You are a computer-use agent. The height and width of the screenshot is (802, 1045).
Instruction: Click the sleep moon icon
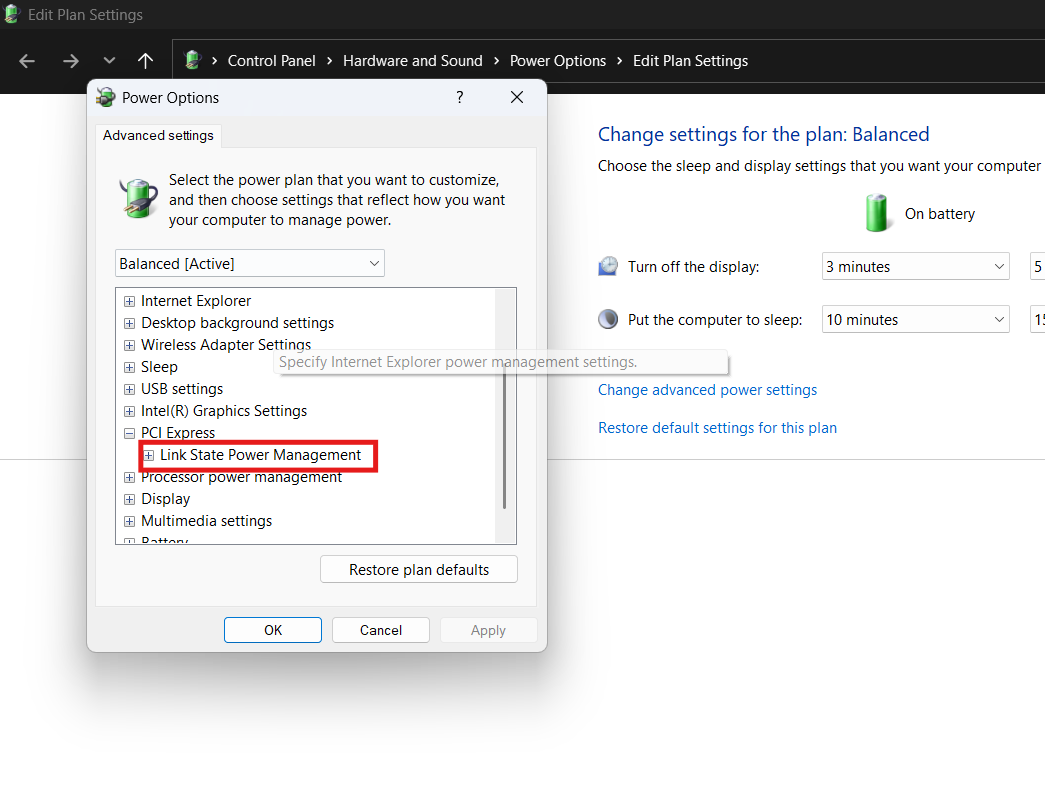coord(608,320)
